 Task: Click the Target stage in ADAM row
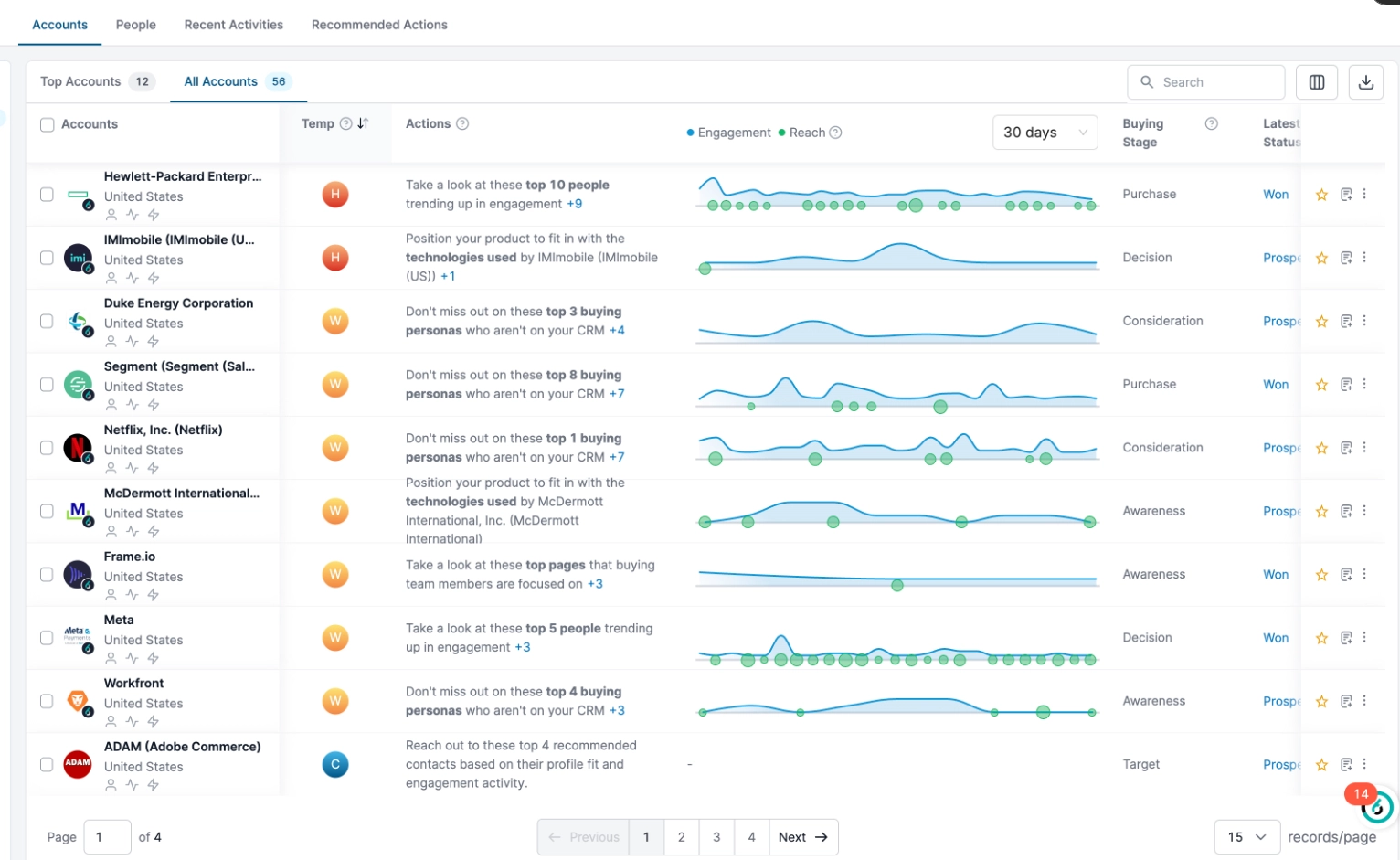click(1141, 764)
